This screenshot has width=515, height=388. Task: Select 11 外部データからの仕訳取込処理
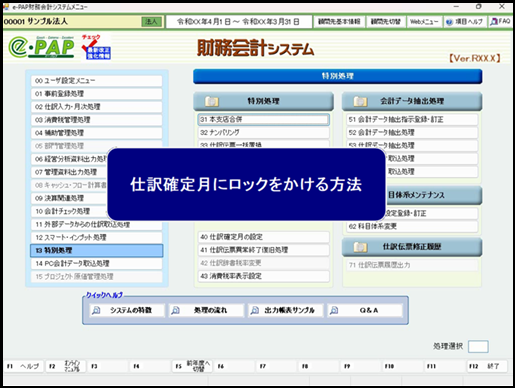click(x=96, y=224)
